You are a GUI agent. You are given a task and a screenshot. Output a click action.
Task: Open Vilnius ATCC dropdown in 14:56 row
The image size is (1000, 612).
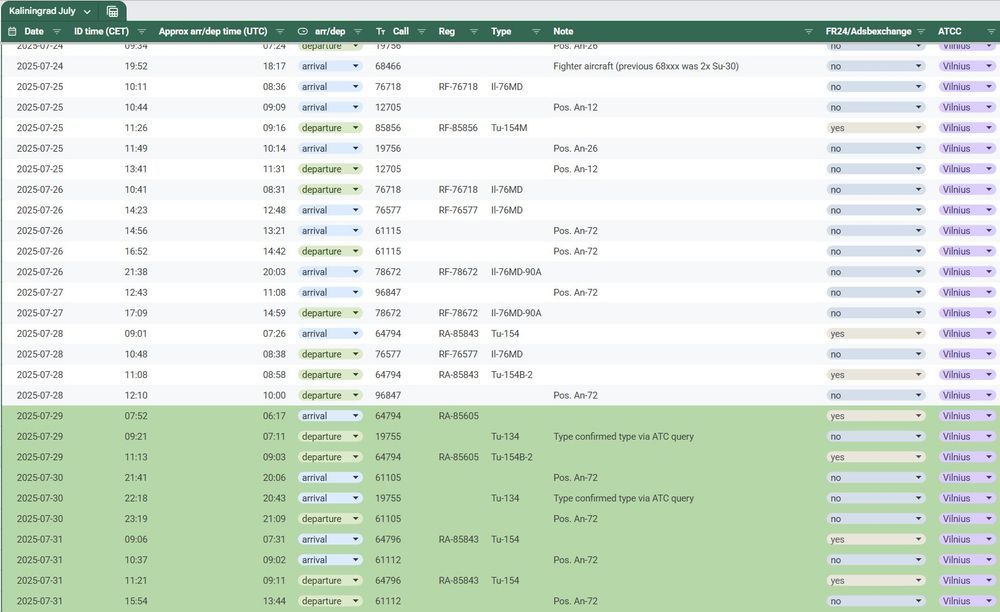[x=967, y=231]
